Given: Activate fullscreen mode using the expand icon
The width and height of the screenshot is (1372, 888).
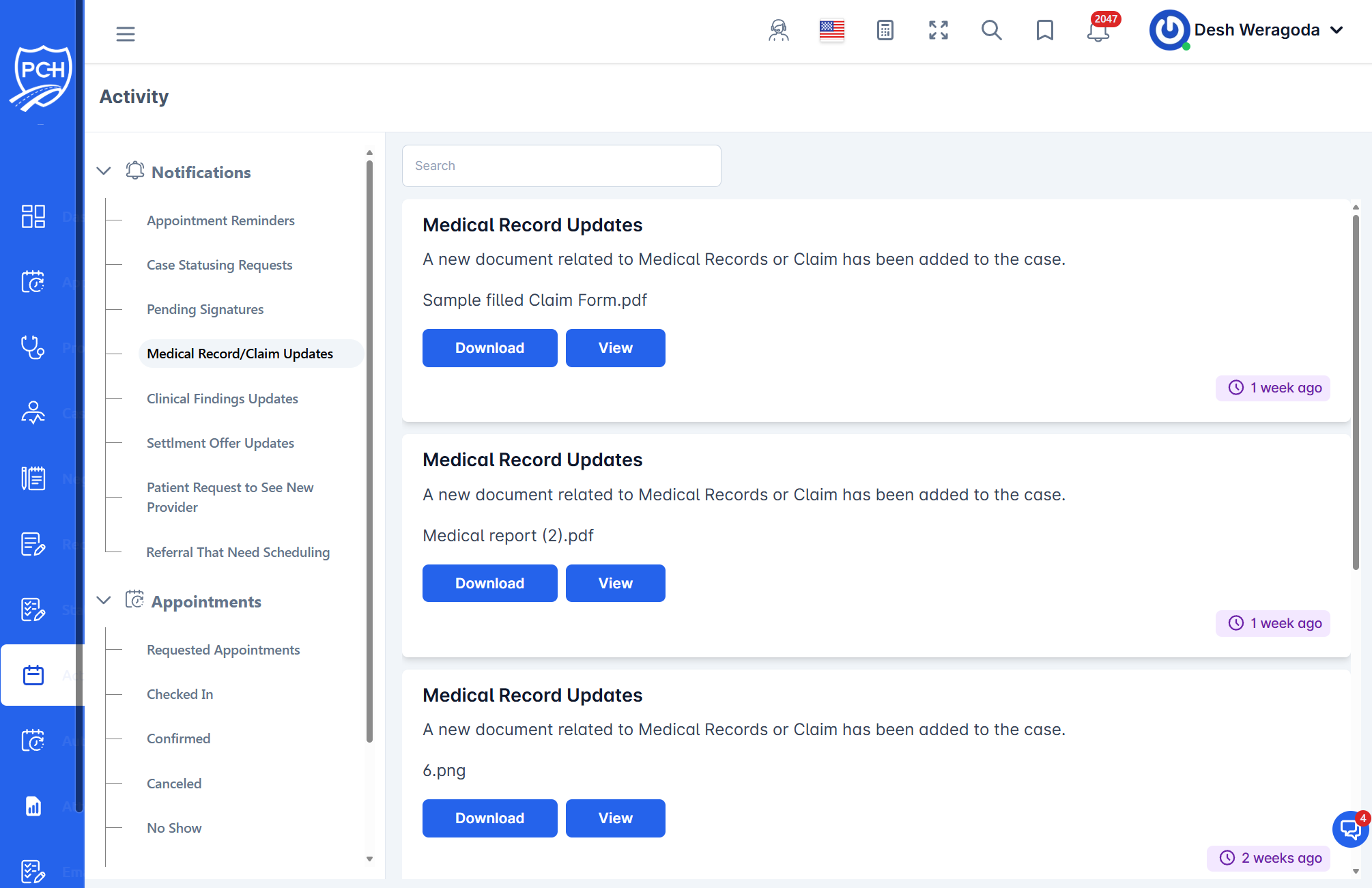Looking at the screenshot, I should tap(938, 30).
